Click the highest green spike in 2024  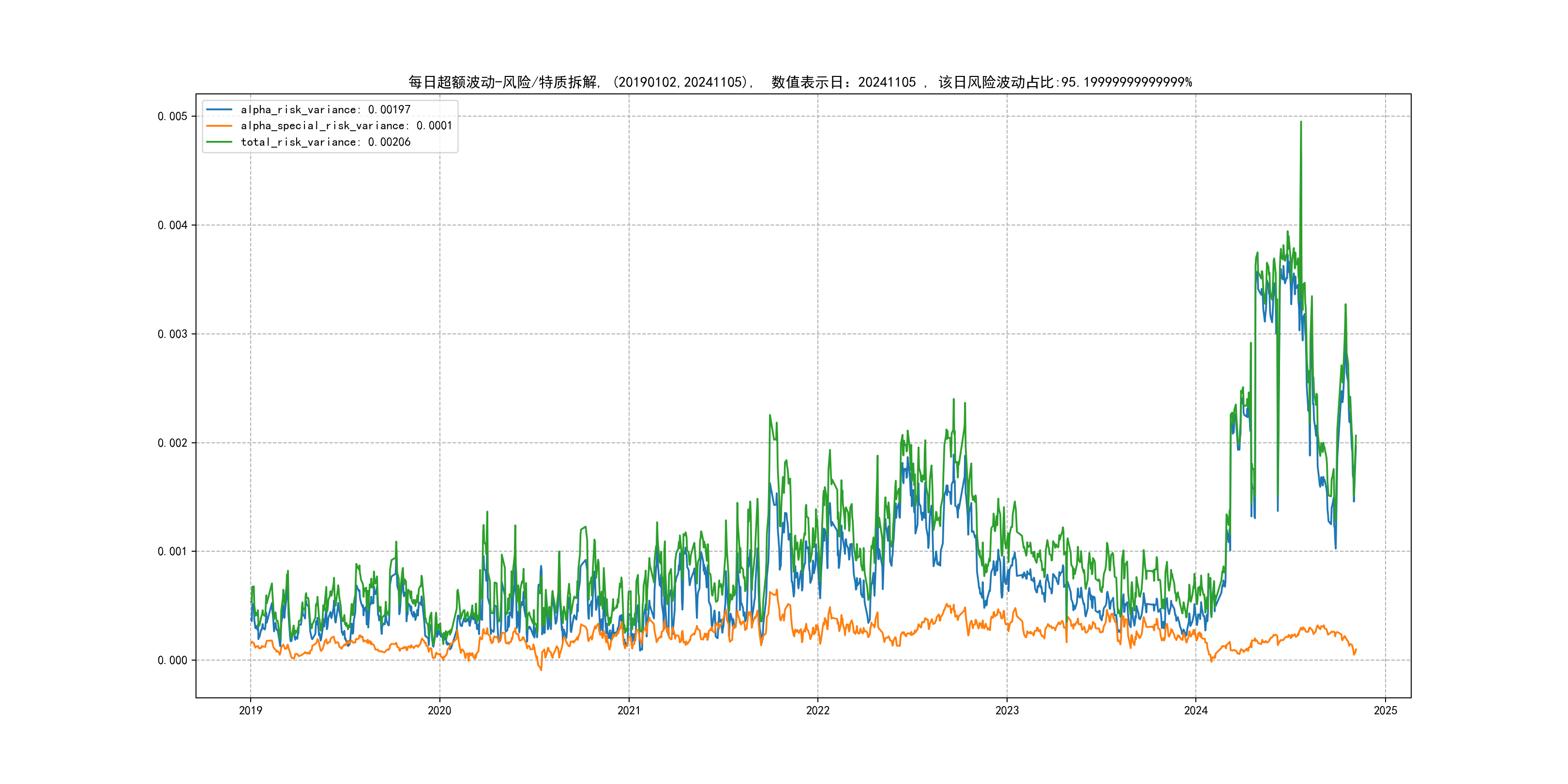click(1301, 123)
